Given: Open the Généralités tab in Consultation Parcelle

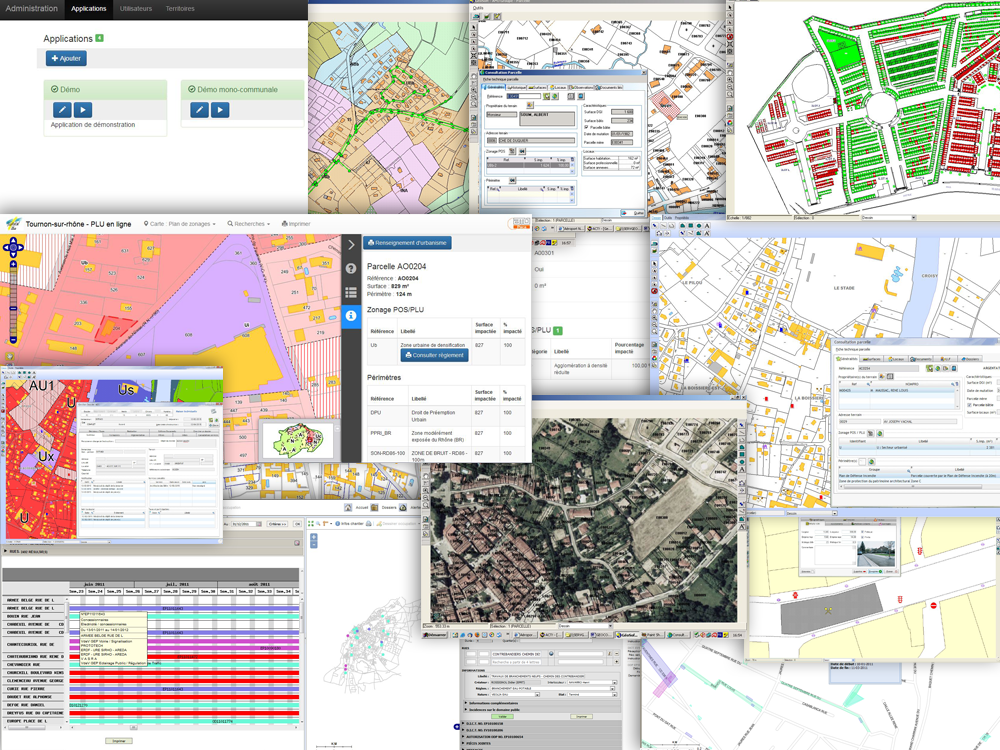Looking at the screenshot, I should click(496, 87).
